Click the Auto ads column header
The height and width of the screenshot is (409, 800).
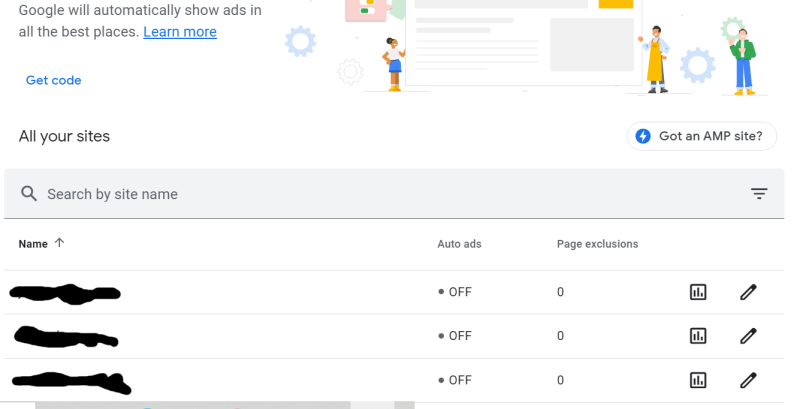click(459, 244)
